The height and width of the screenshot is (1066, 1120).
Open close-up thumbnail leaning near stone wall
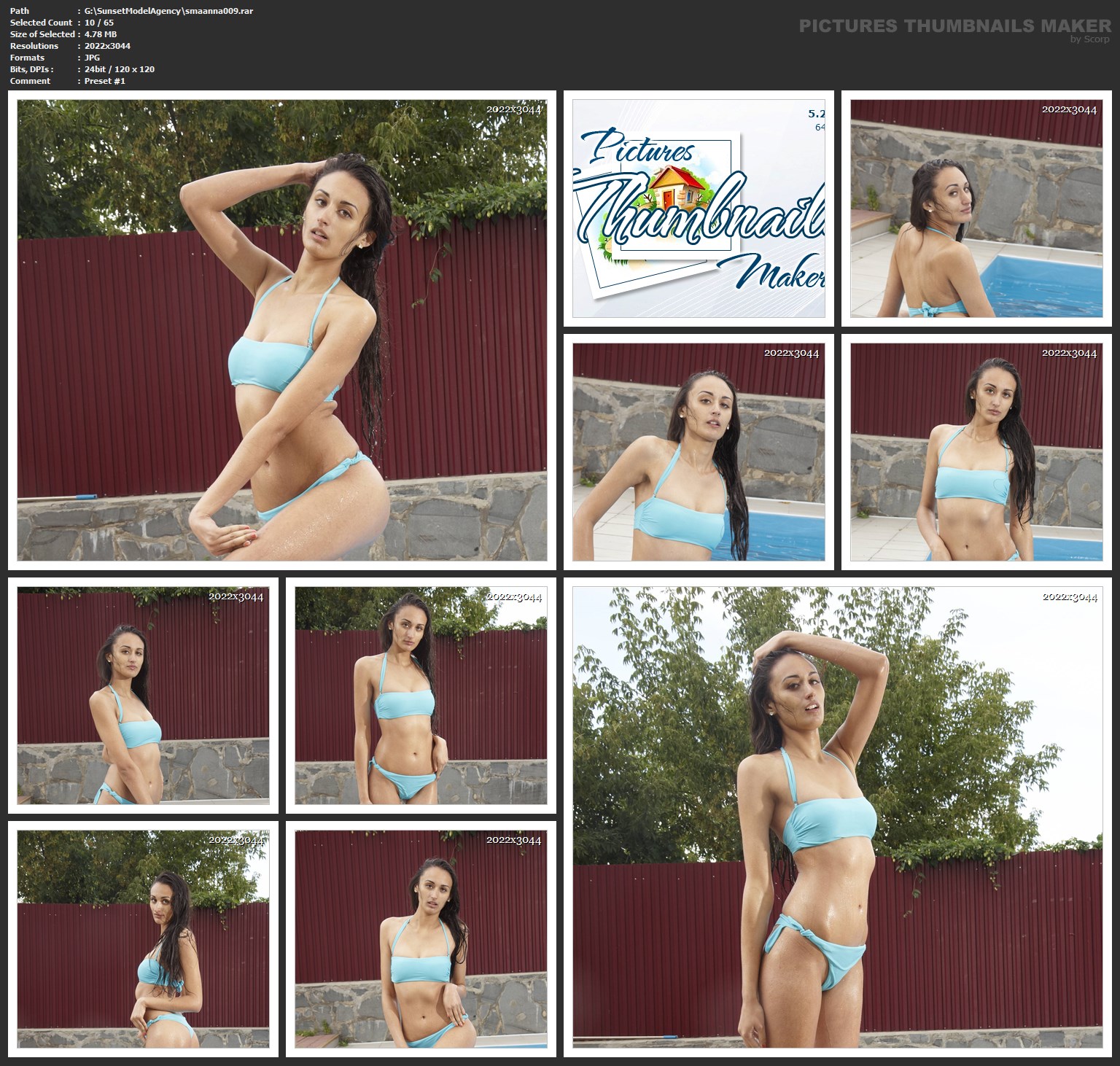click(x=698, y=451)
